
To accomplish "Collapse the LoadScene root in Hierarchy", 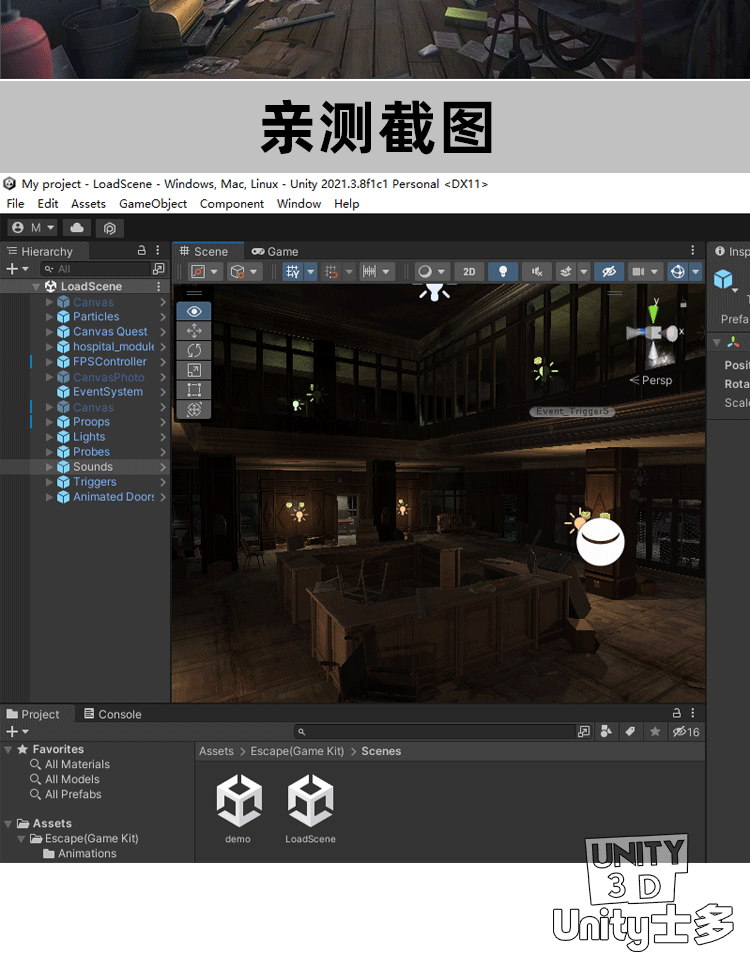I will coord(36,287).
